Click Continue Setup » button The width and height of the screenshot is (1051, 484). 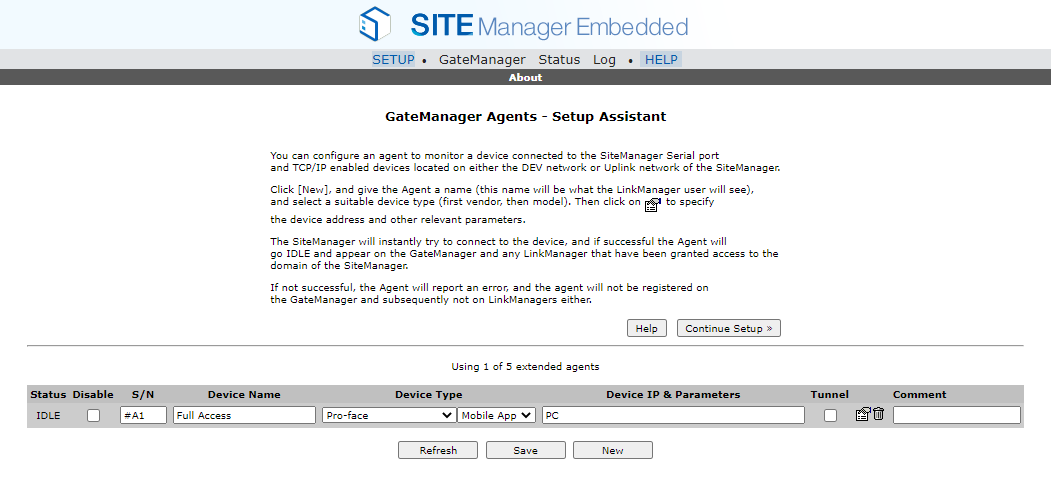[728, 328]
